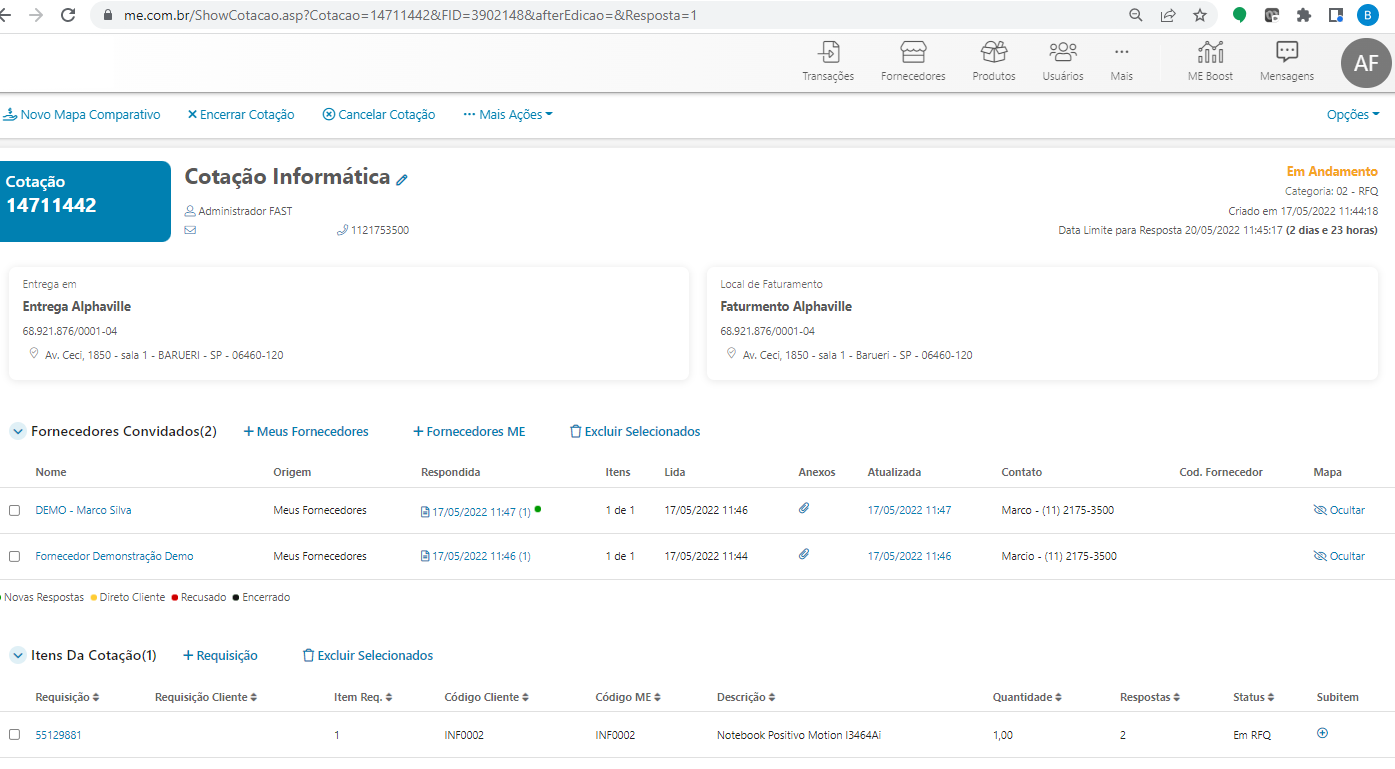The image size is (1395, 769).
Task: Open the browser extensions puzzle icon
Action: (1304, 15)
